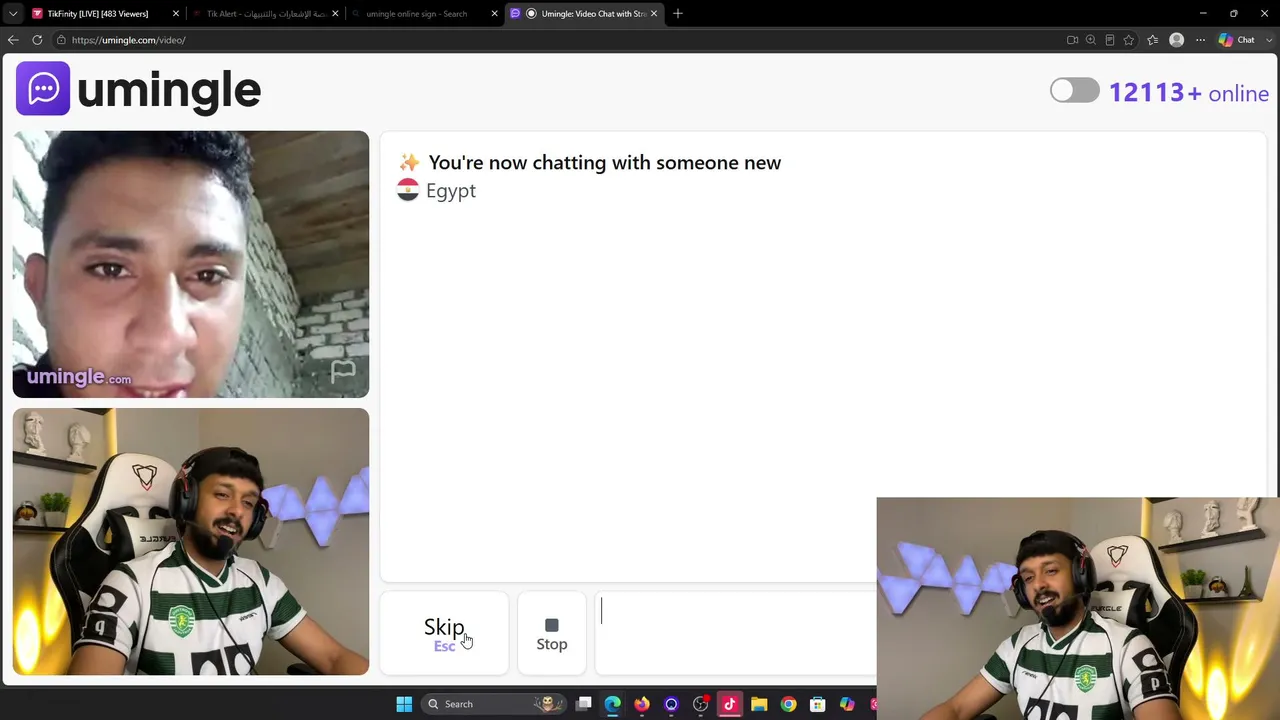Close the TikFinity LIVE tab
Screen dimensions: 1280x720
(x=176, y=13)
